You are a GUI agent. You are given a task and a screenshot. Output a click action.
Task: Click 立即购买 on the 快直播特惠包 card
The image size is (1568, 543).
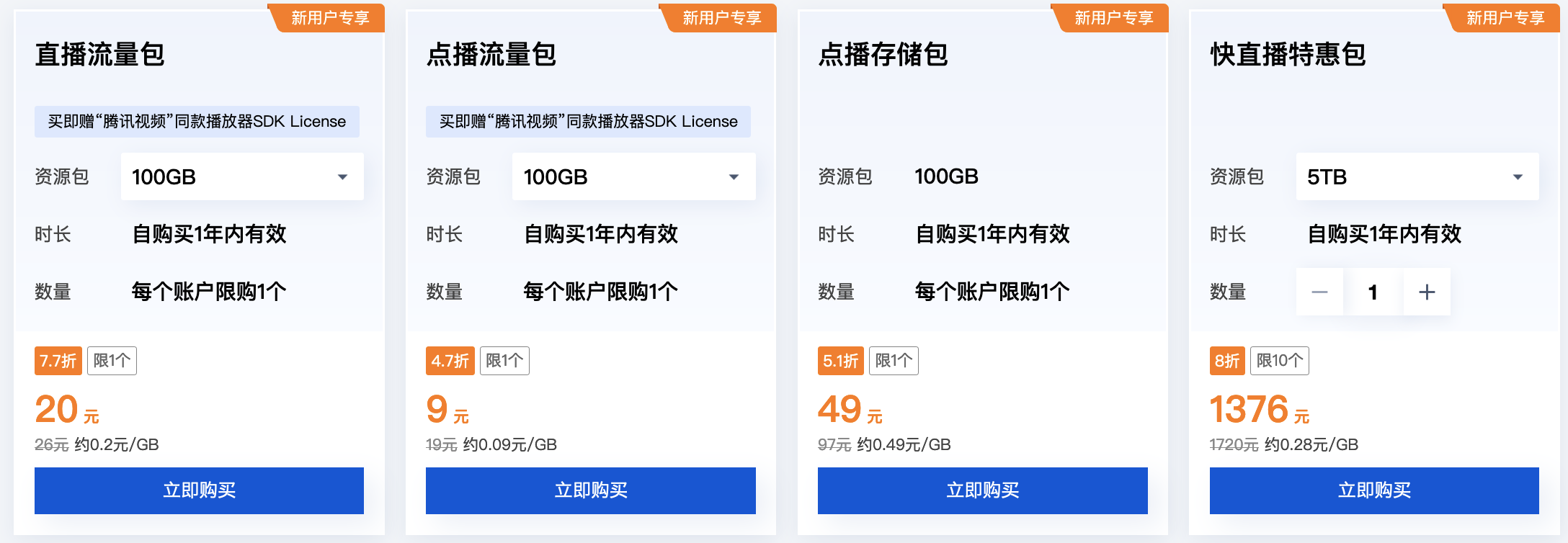(x=1375, y=490)
